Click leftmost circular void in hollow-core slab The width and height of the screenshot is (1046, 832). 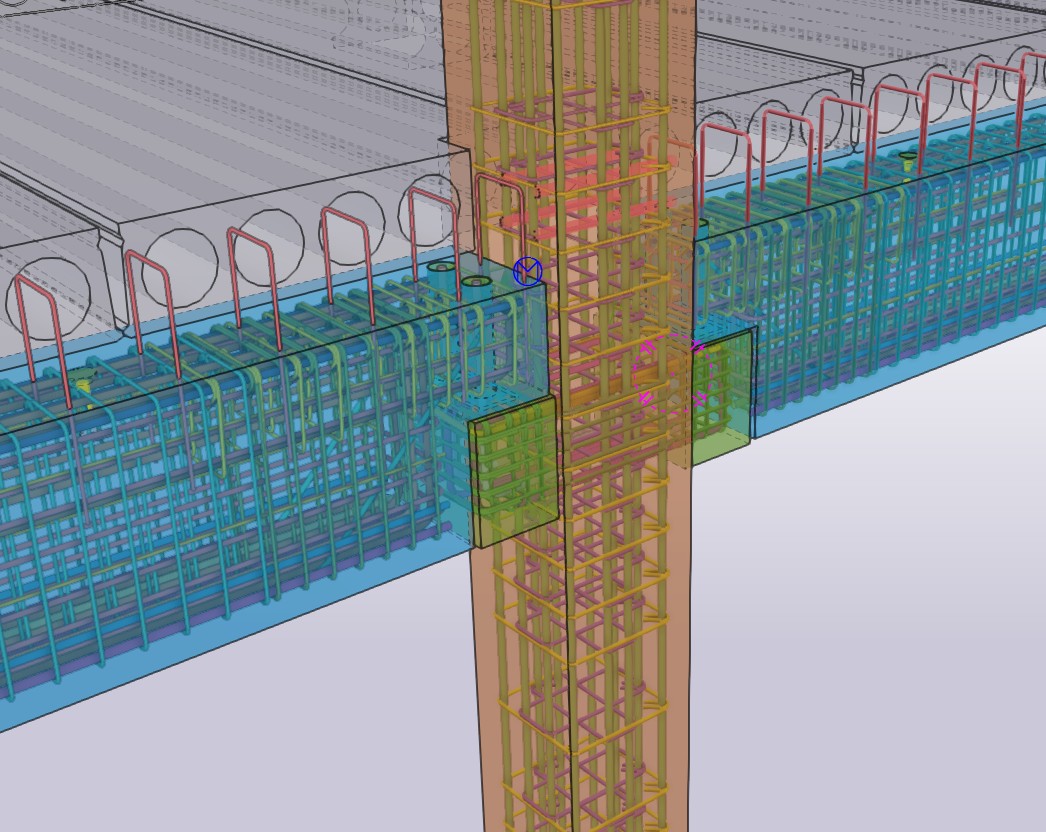click(50, 295)
